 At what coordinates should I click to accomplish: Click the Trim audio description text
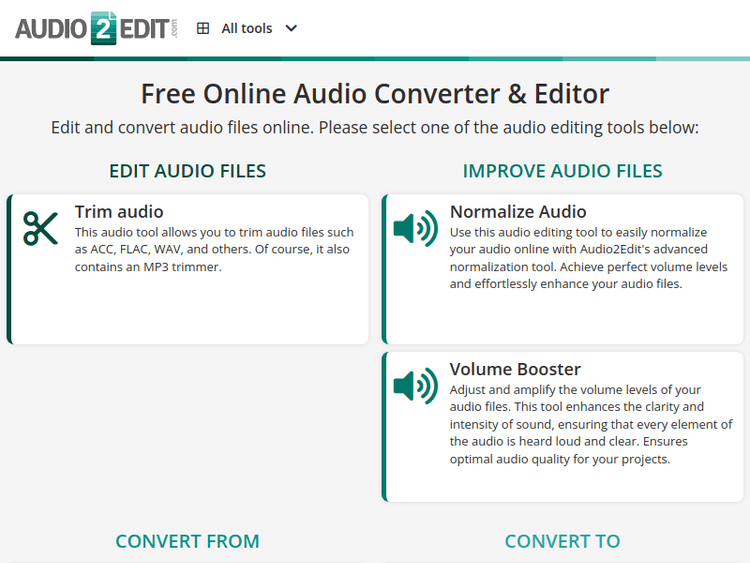pyautogui.click(x=214, y=249)
